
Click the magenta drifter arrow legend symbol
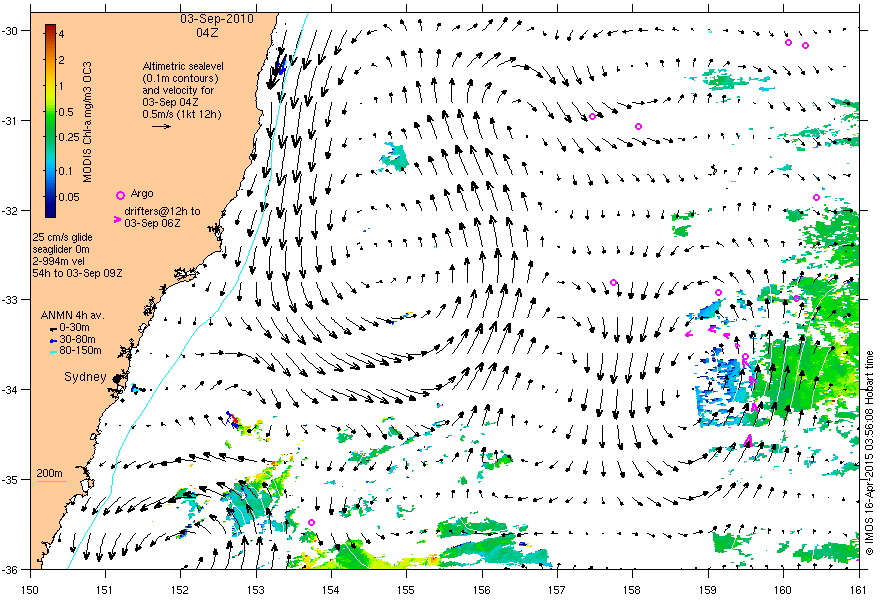coord(117,219)
